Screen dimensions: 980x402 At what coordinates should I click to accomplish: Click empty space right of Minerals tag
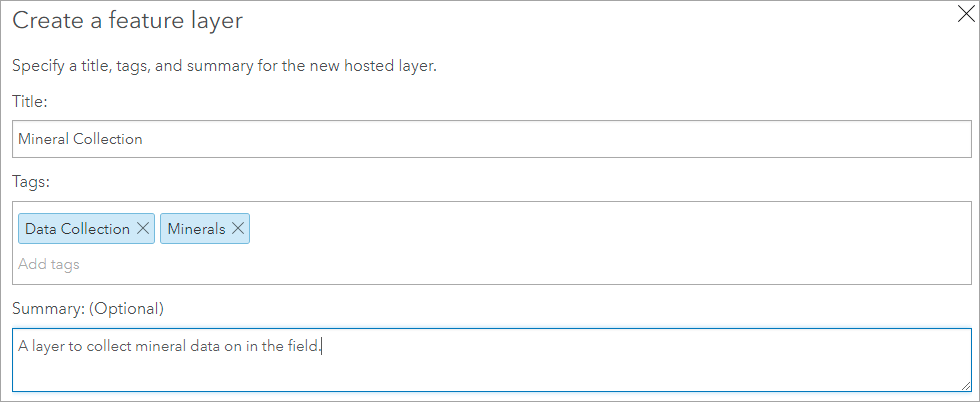(x=600, y=229)
